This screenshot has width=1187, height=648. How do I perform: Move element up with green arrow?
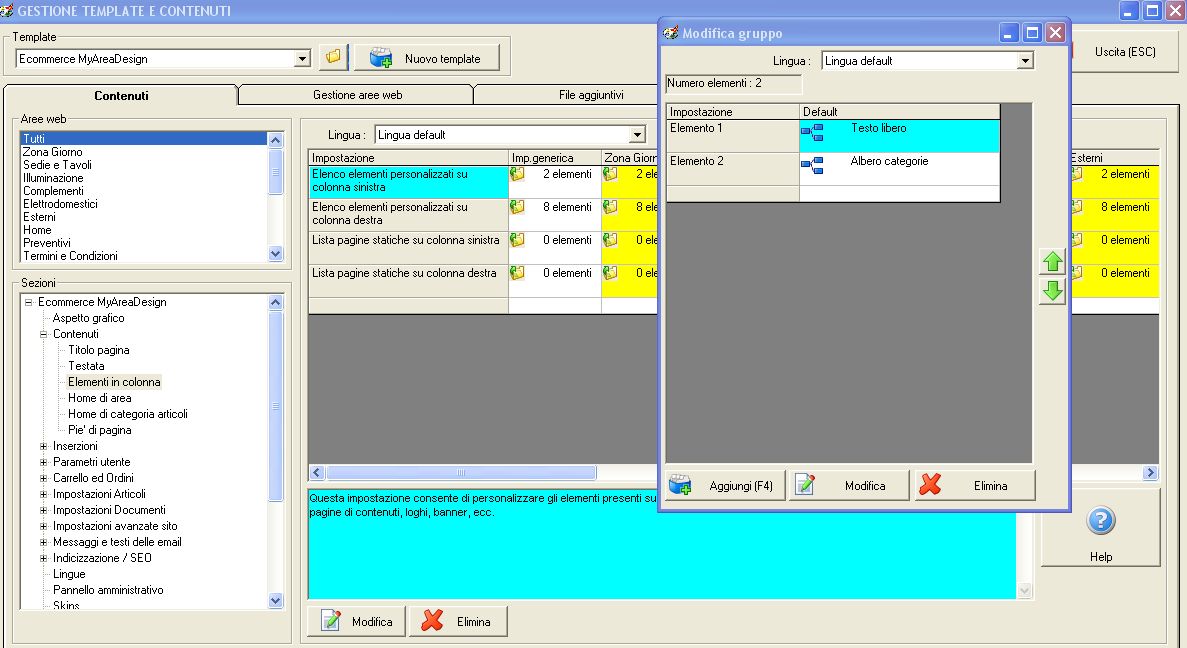pos(1052,262)
